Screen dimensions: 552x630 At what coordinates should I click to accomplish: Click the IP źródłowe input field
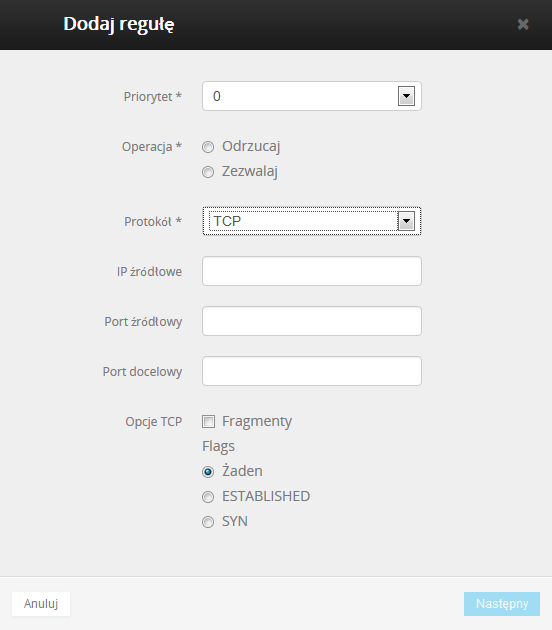coord(312,271)
